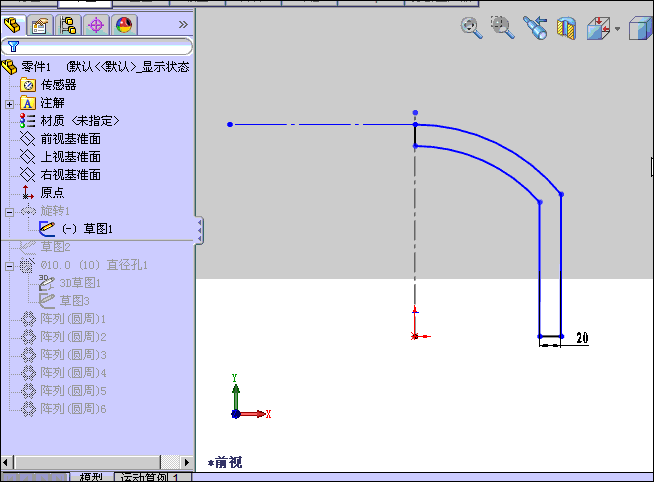This screenshot has width=654, height=482.
Task: Select the 阵列(圆周)5 circular pattern
Action: pos(73,391)
